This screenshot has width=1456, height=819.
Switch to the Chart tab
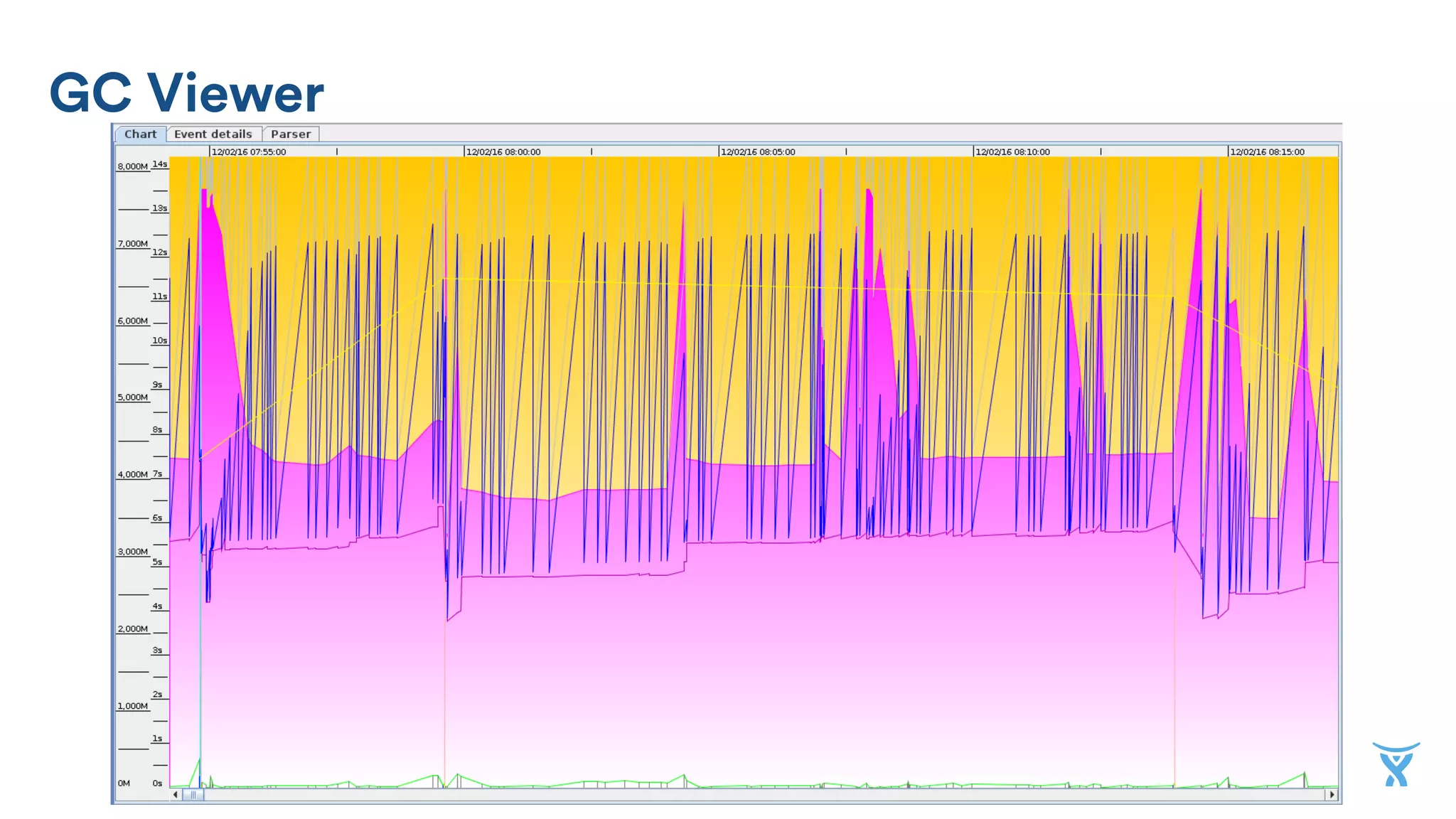[140, 134]
